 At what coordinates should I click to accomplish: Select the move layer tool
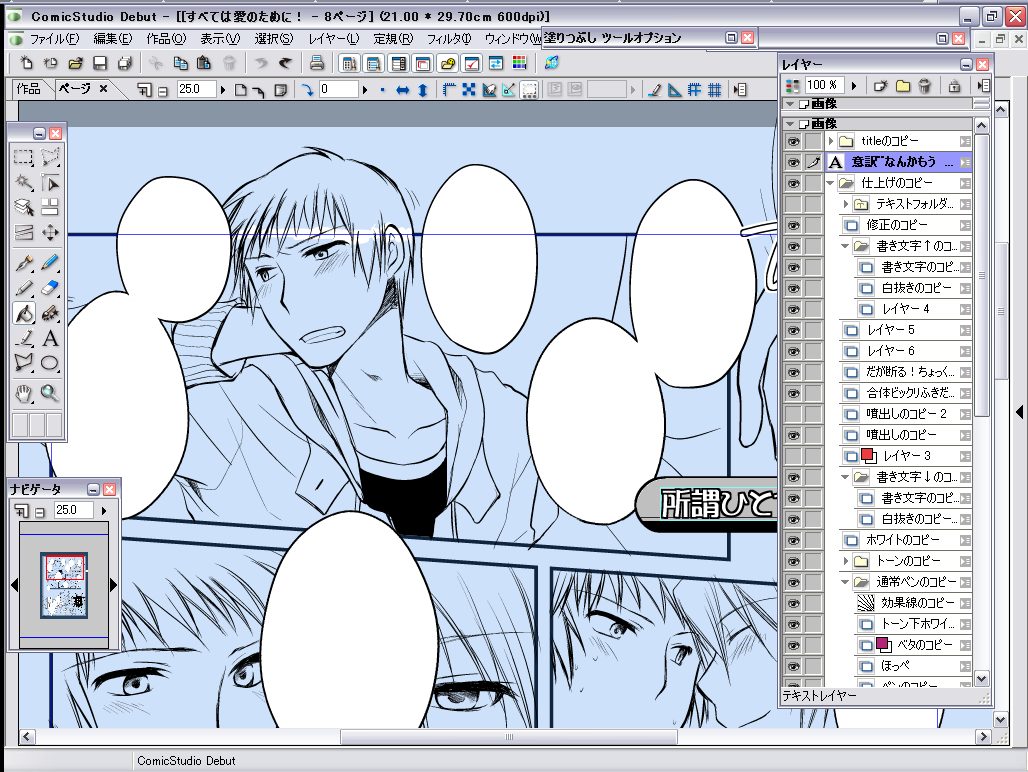(x=50, y=233)
